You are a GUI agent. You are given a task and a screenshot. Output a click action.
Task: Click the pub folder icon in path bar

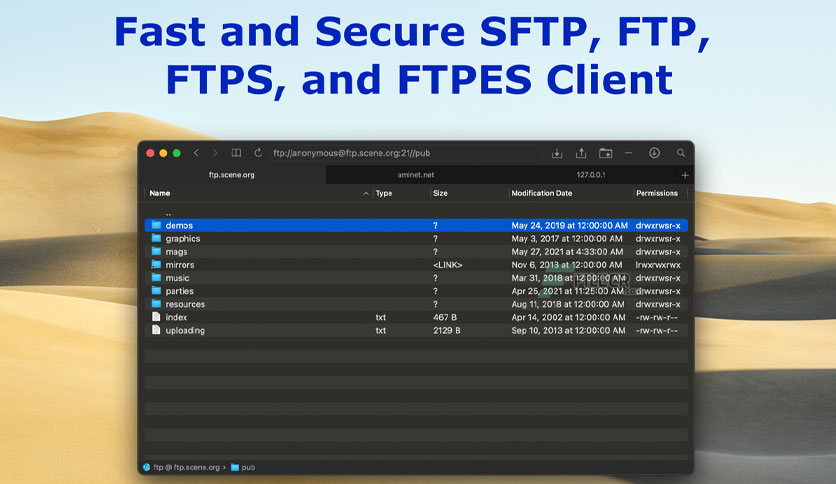pos(235,467)
